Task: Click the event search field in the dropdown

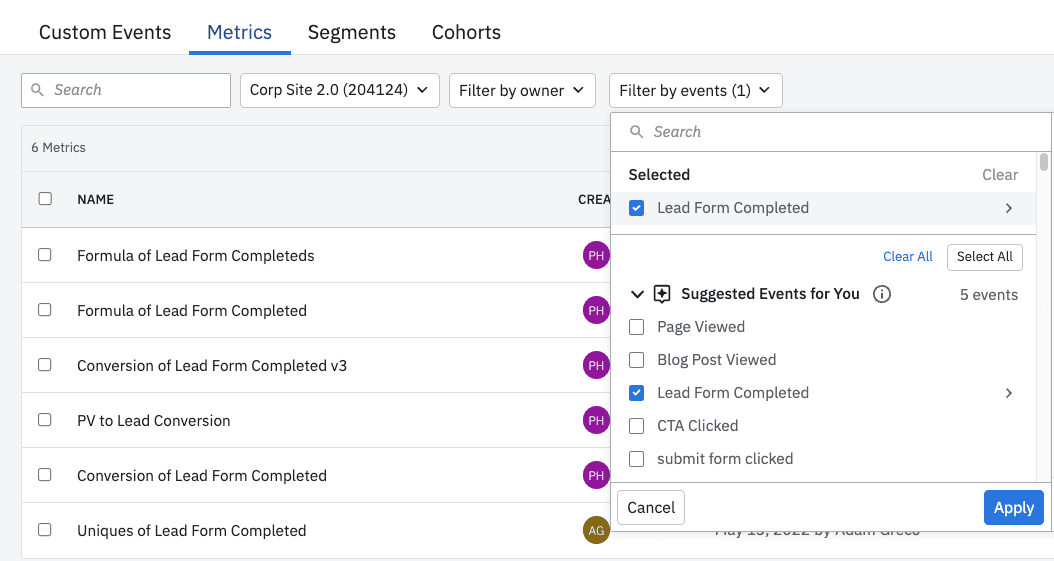Action: coord(830,132)
